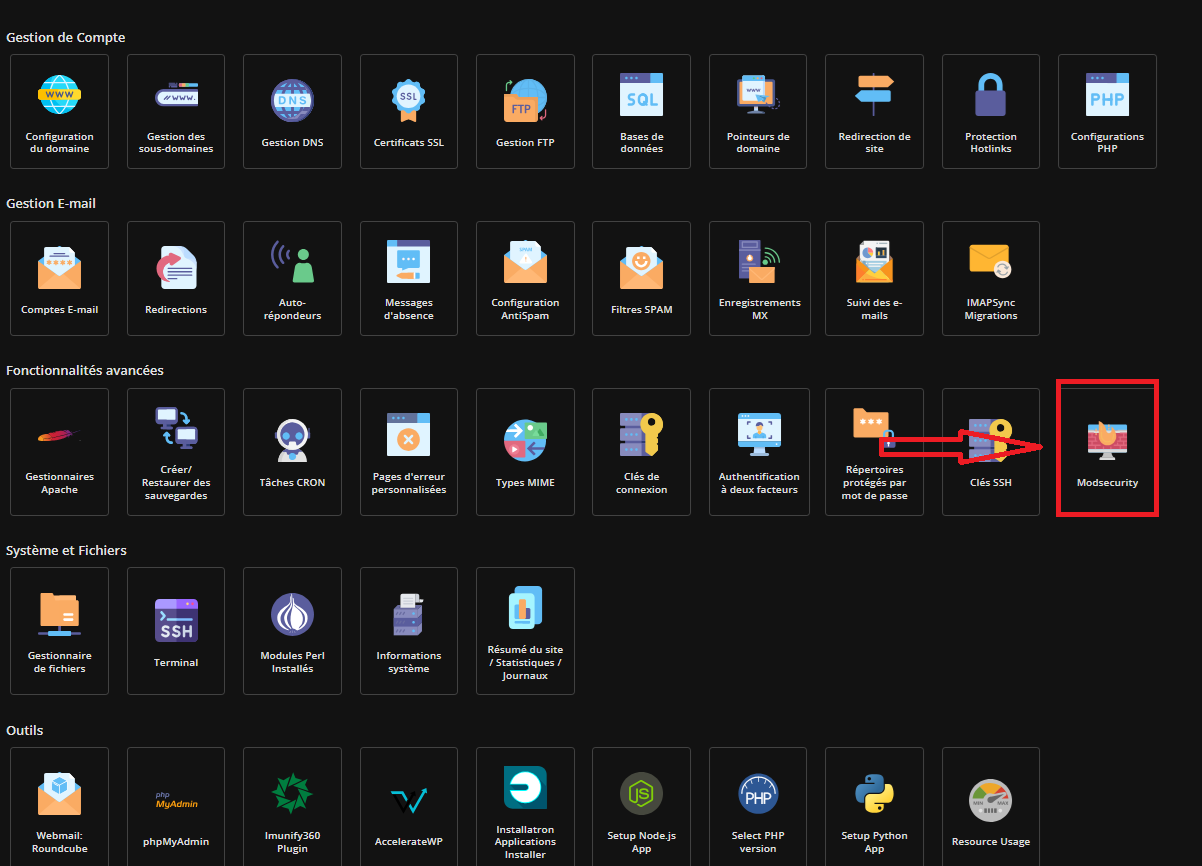The image size is (1202, 866).
Task: Open Pages d'erreur personnalisées
Action: [x=409, y=452]
